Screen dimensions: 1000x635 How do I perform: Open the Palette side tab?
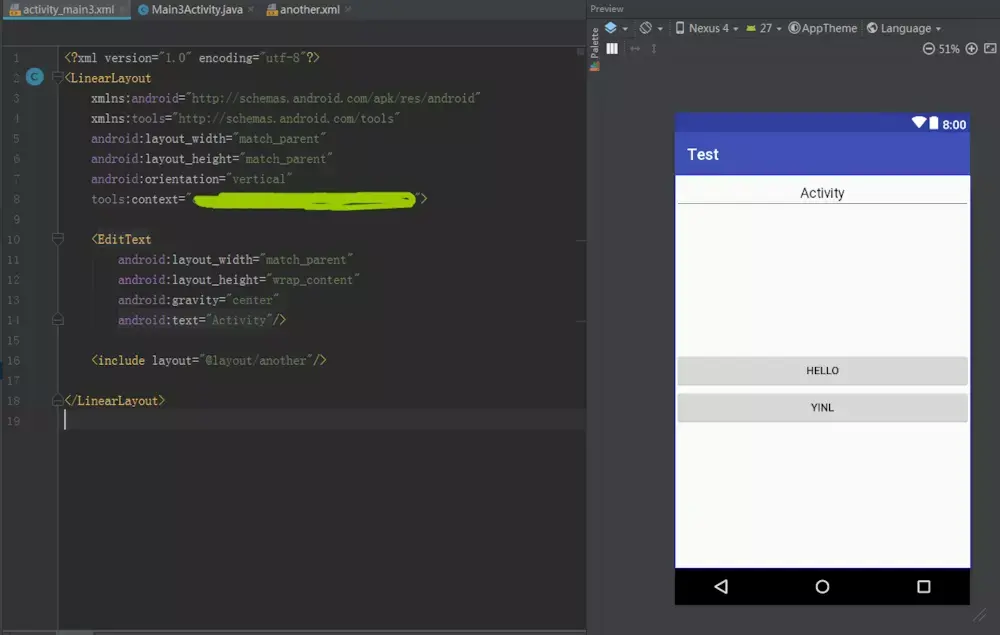pyautogui.click(x=594, y=48)
